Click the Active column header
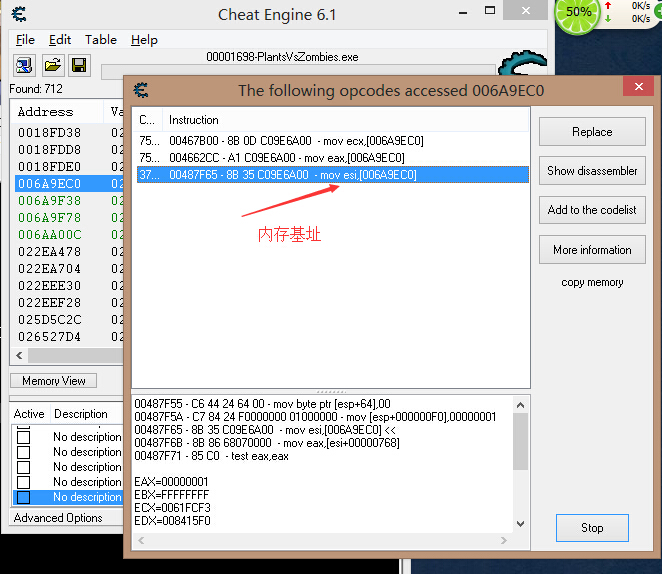 29,414
